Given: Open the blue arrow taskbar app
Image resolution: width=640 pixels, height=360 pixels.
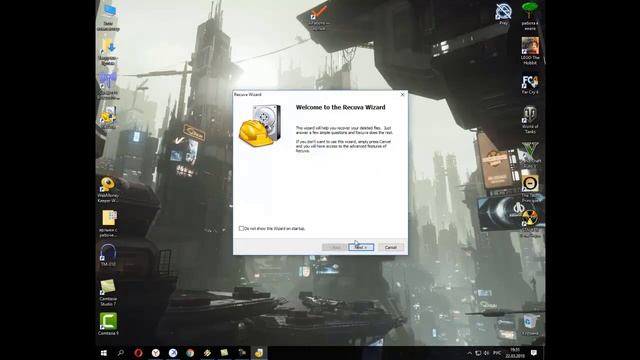Looking at the screenshot, I should coord(173,353).
